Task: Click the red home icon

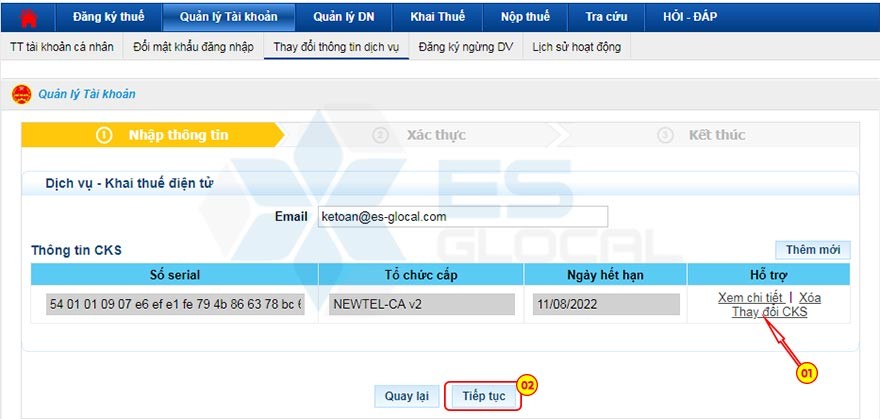Action: click(x=28, y=17)
